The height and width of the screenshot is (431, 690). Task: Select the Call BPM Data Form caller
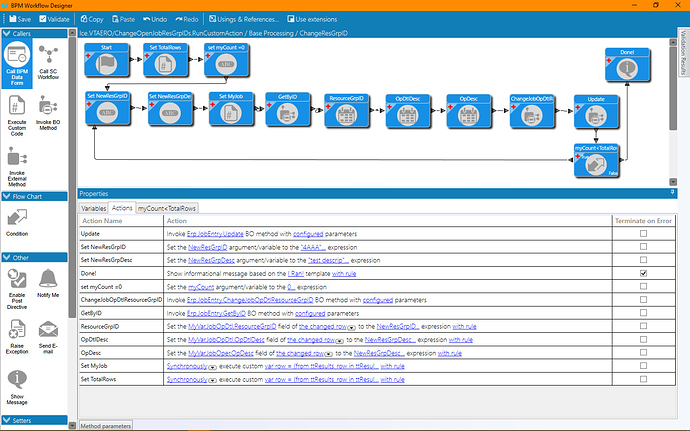17,63
